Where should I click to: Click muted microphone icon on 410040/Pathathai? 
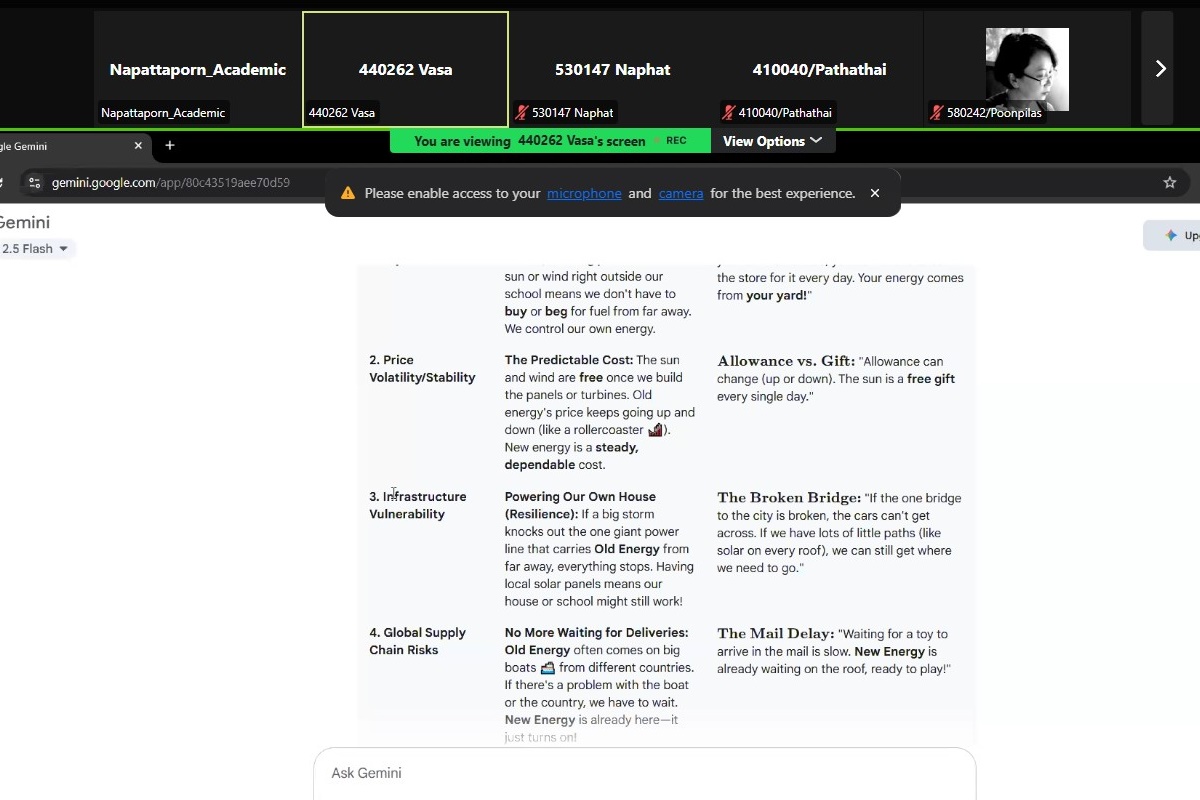[x=728, y=113]
